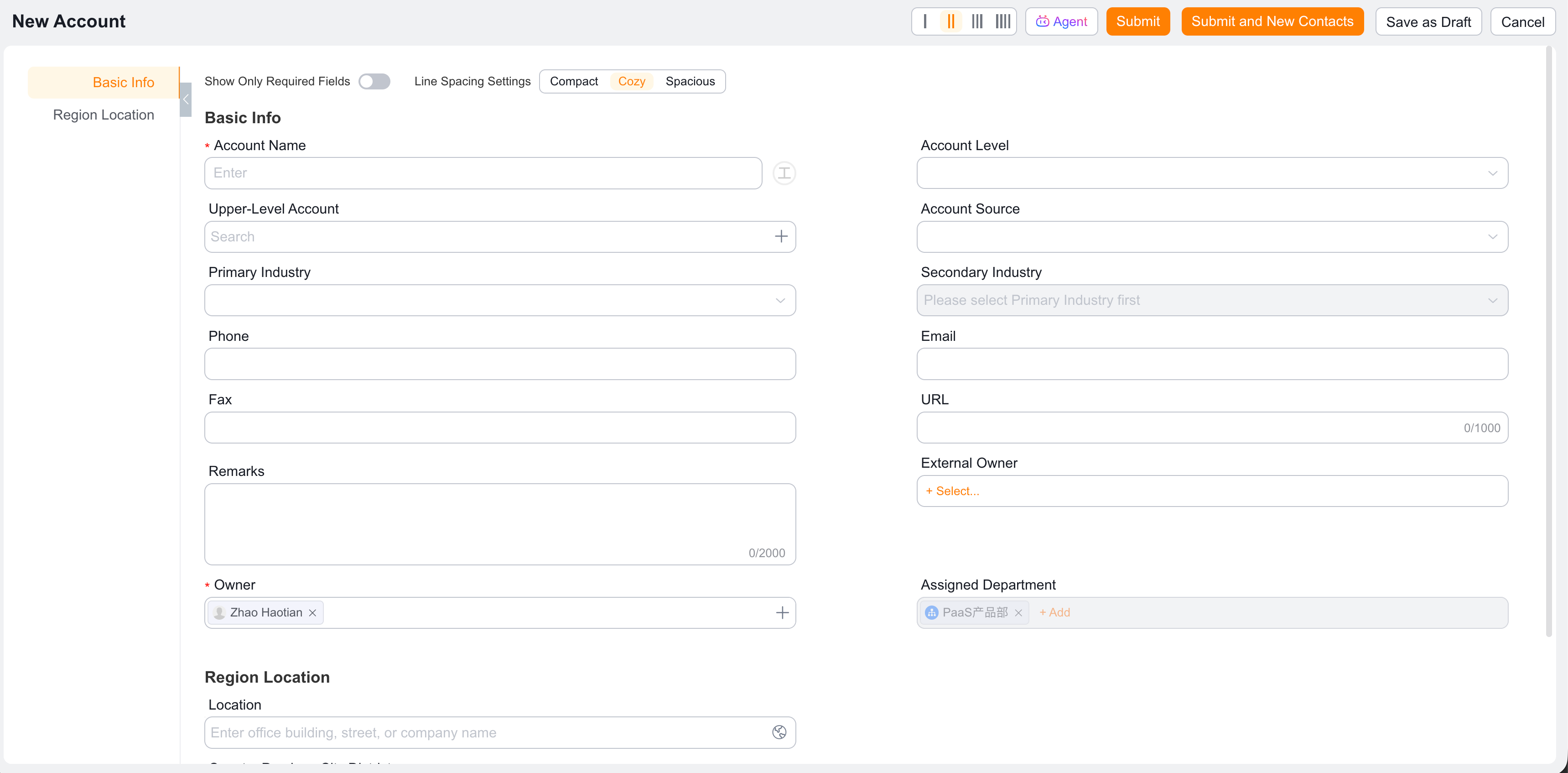Viewport: 1568px width, 773px height.
Task: Click the plus icon in Owner field
Action: tap(782, 612)
